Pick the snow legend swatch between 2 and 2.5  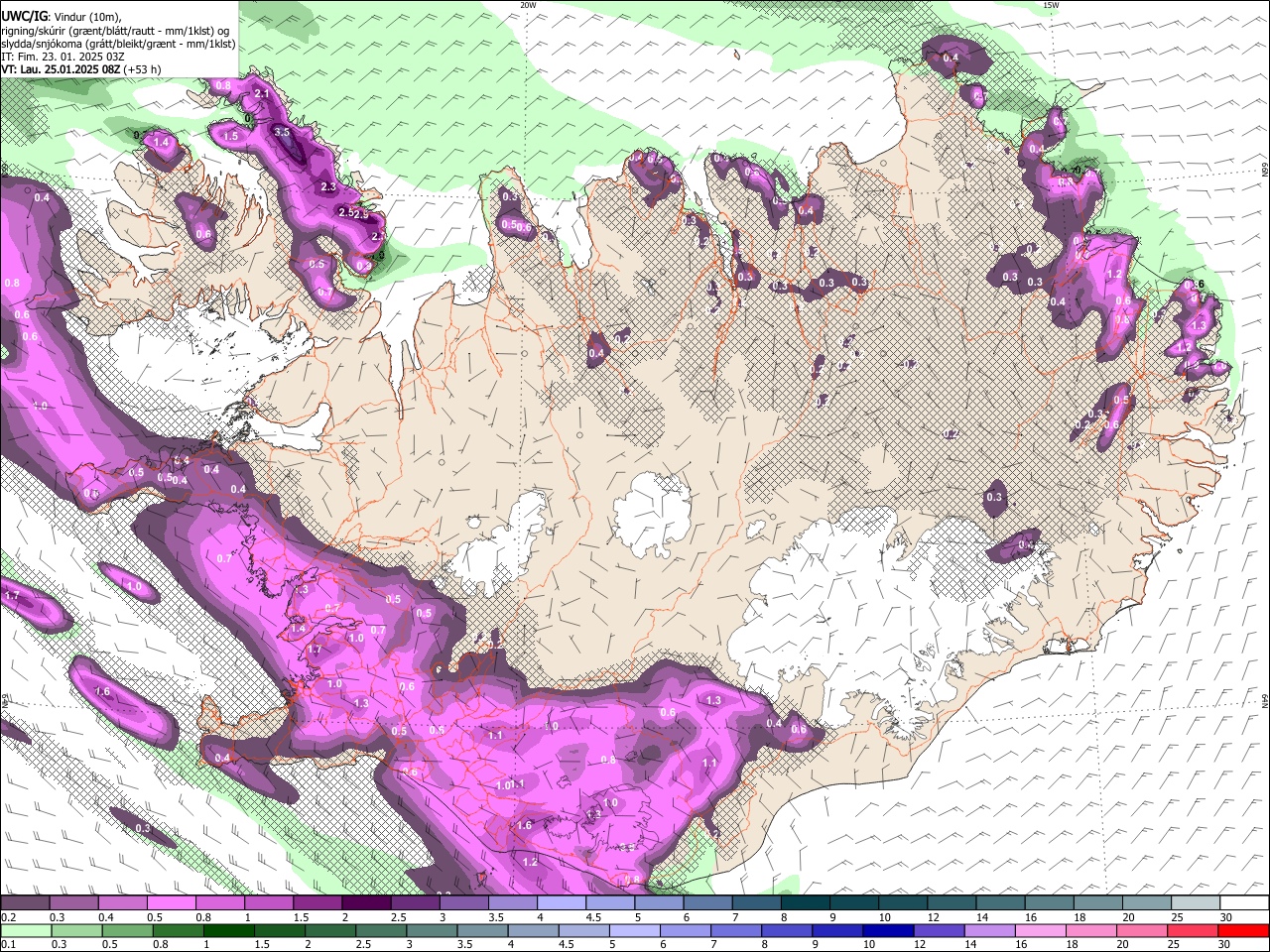point(366,903)
